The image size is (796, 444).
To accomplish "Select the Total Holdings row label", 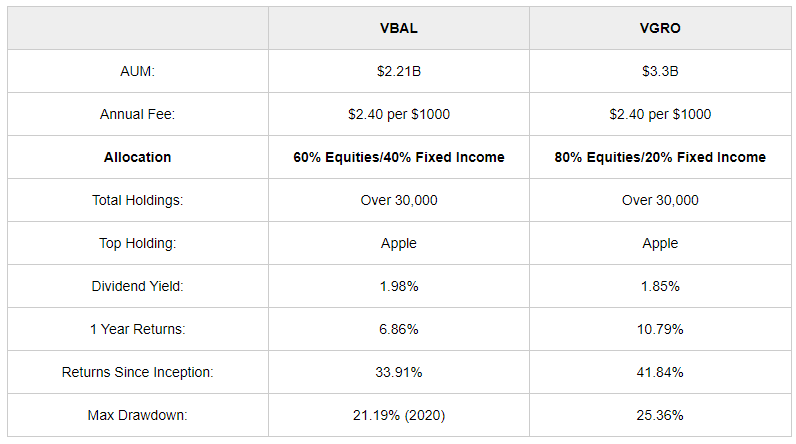I will pos(137,200).
